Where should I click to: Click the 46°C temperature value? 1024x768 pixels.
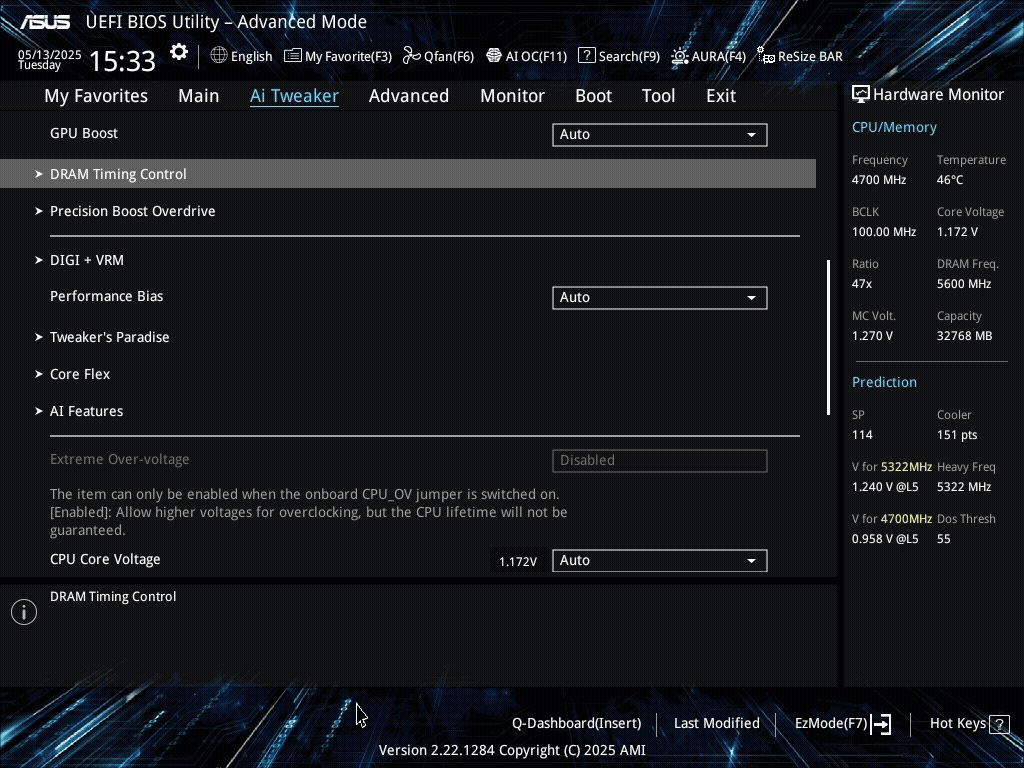(x=950, y=180)
